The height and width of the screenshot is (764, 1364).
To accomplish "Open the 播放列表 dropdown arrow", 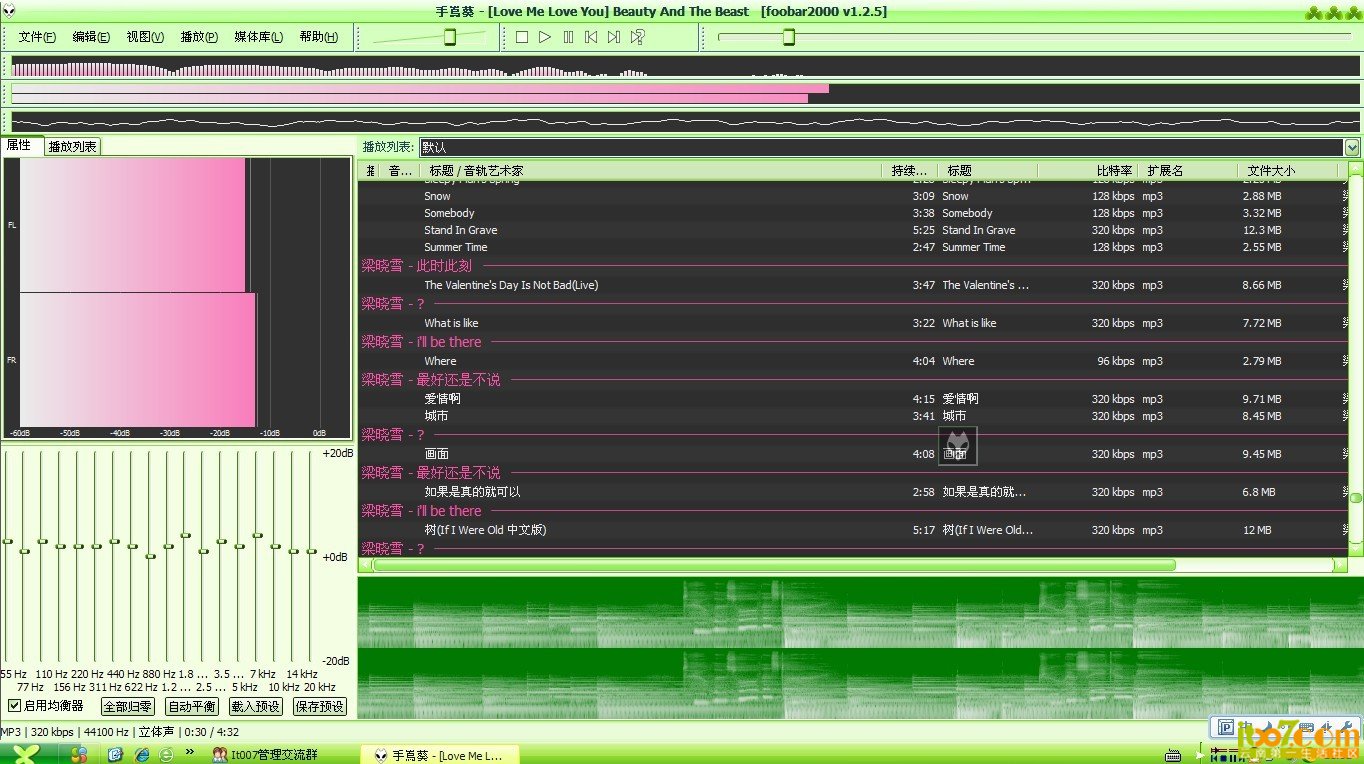I will [x=1353, y=147].
